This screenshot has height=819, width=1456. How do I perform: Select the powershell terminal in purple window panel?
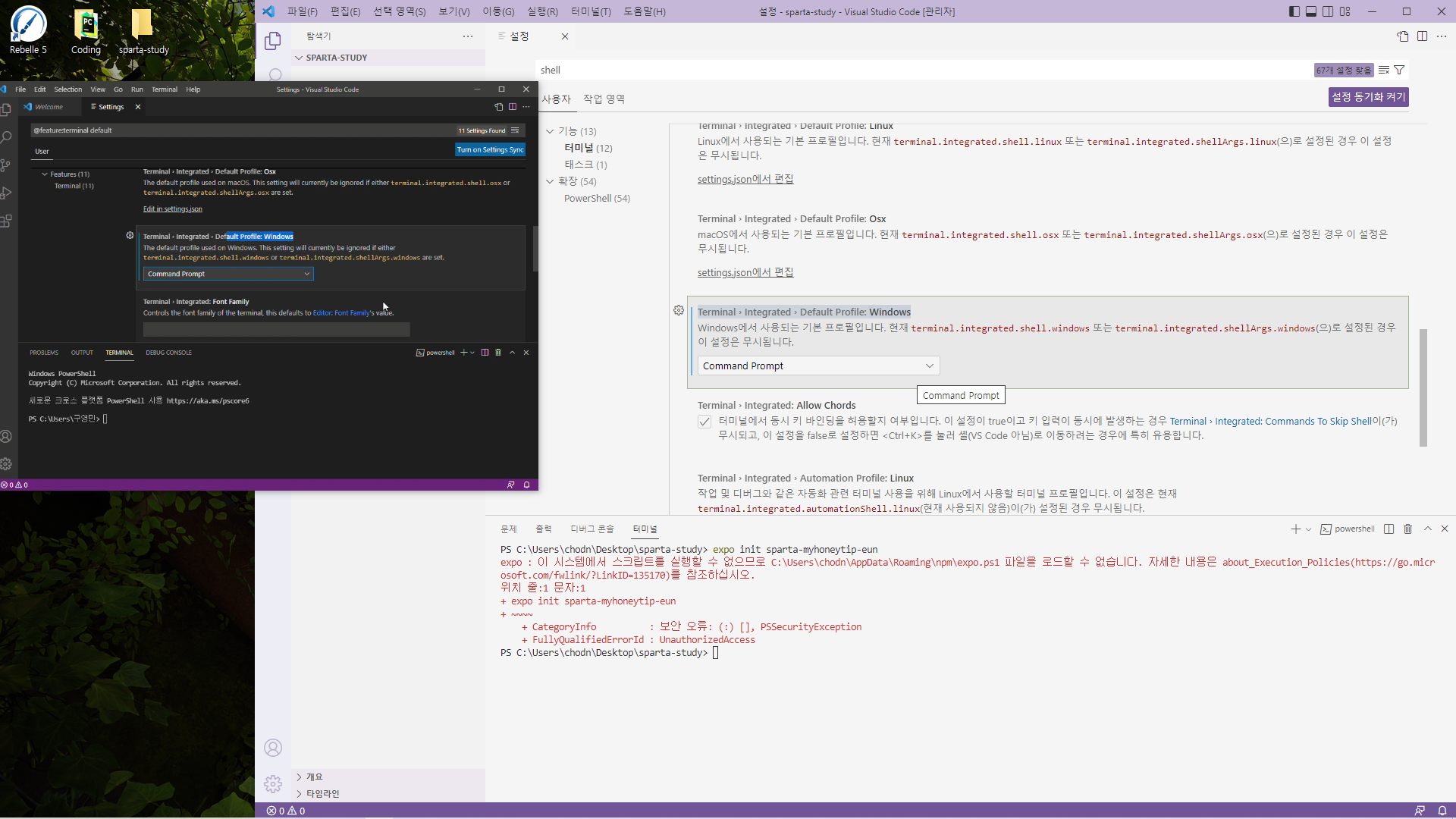tap(1348, 529)
